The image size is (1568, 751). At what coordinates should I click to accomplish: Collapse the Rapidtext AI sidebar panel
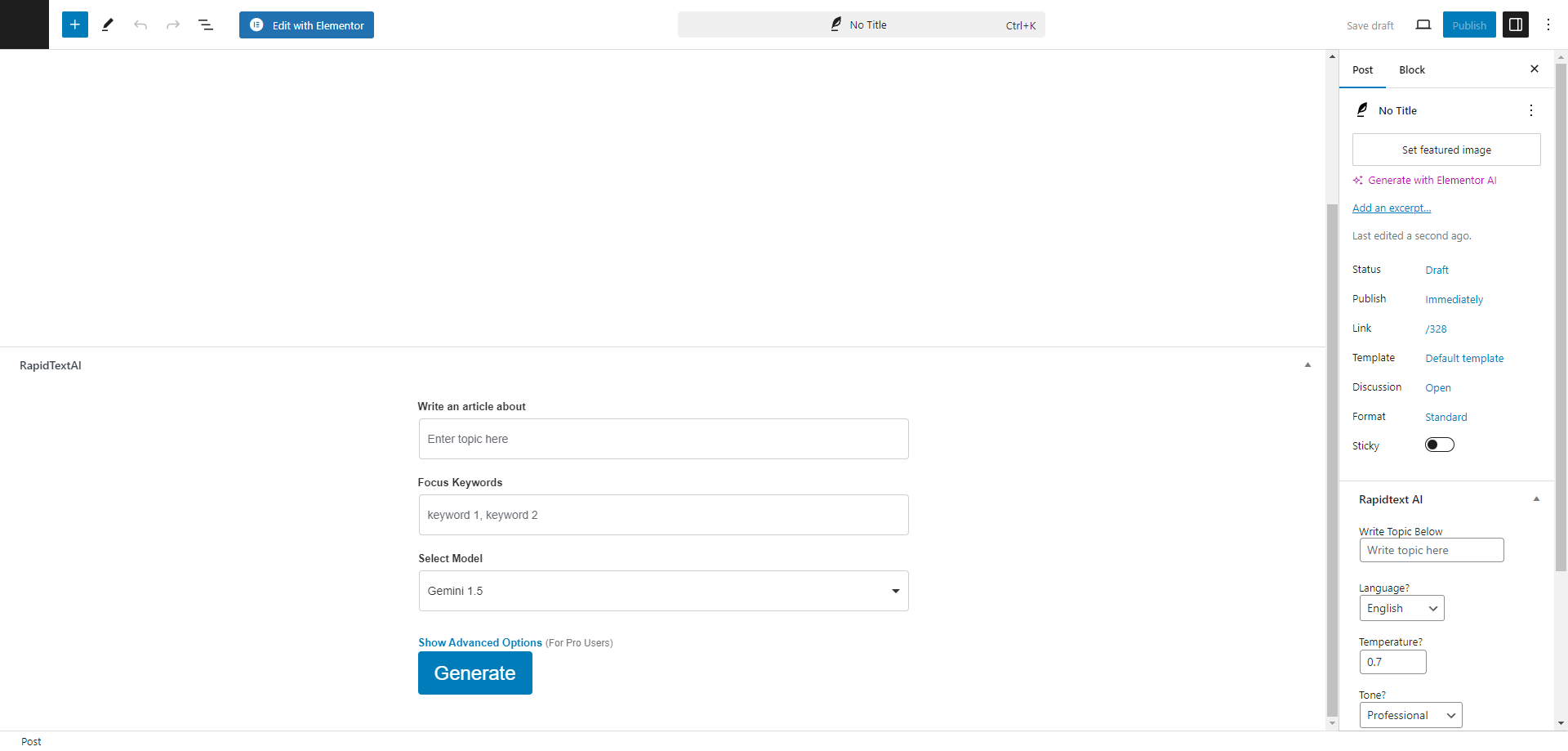[1536, 499]
